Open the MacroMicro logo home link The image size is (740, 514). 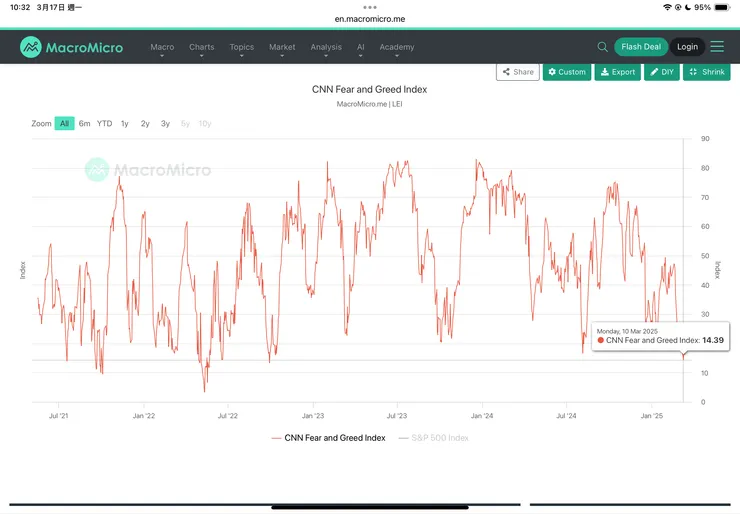point(71,47)
